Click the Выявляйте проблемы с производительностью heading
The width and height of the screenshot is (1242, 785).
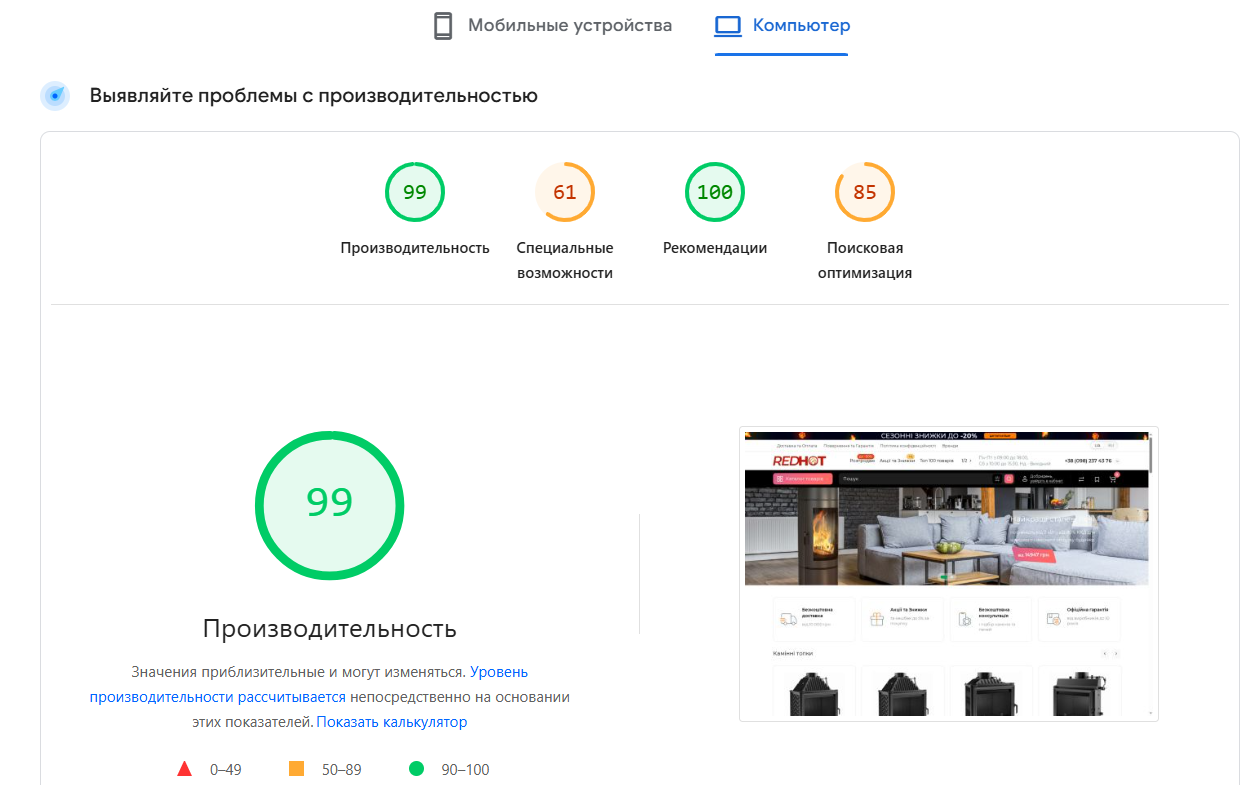pos(314,96)
